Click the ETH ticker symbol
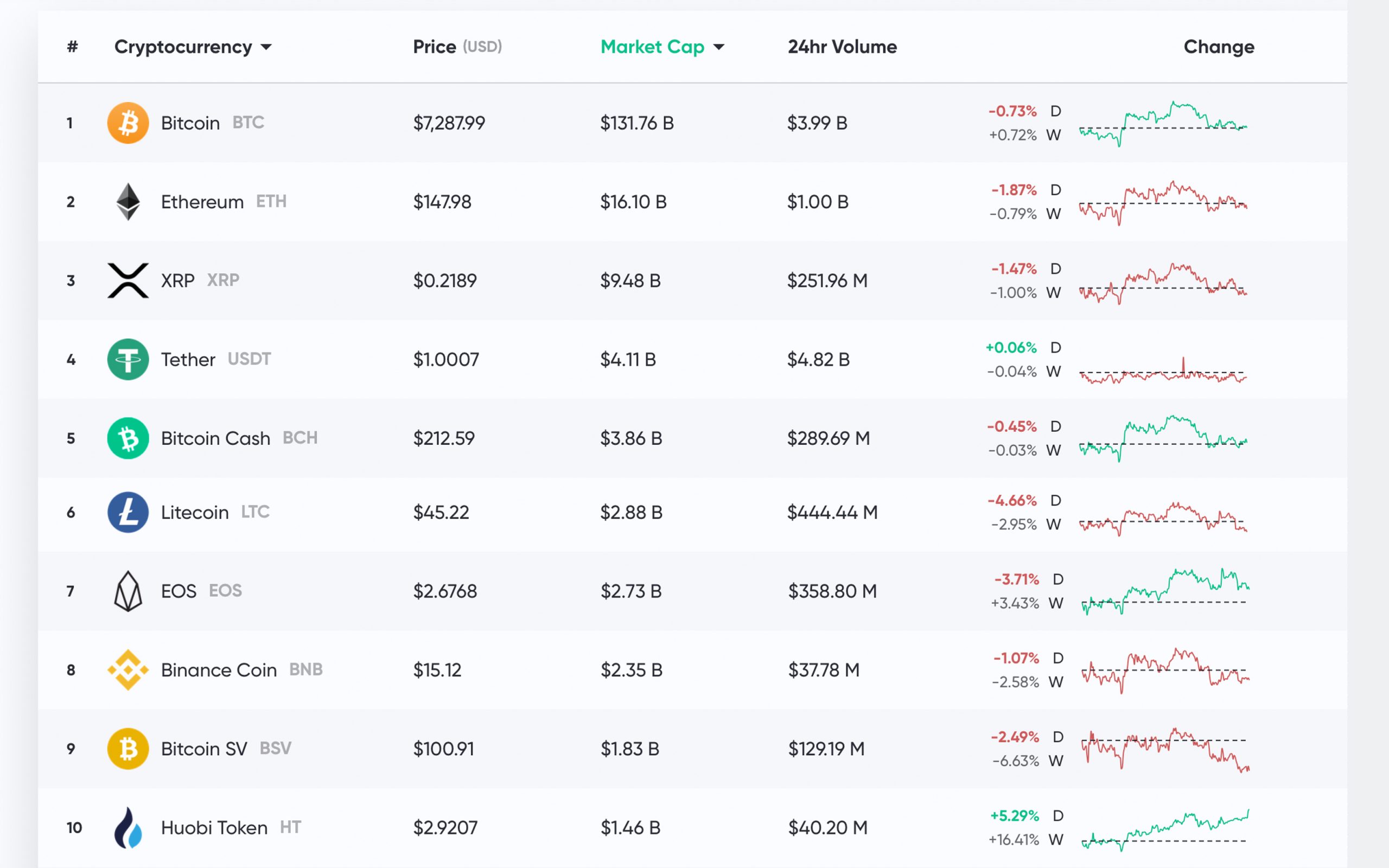The height and width of the screenshot is (868, 1389). 271,201
